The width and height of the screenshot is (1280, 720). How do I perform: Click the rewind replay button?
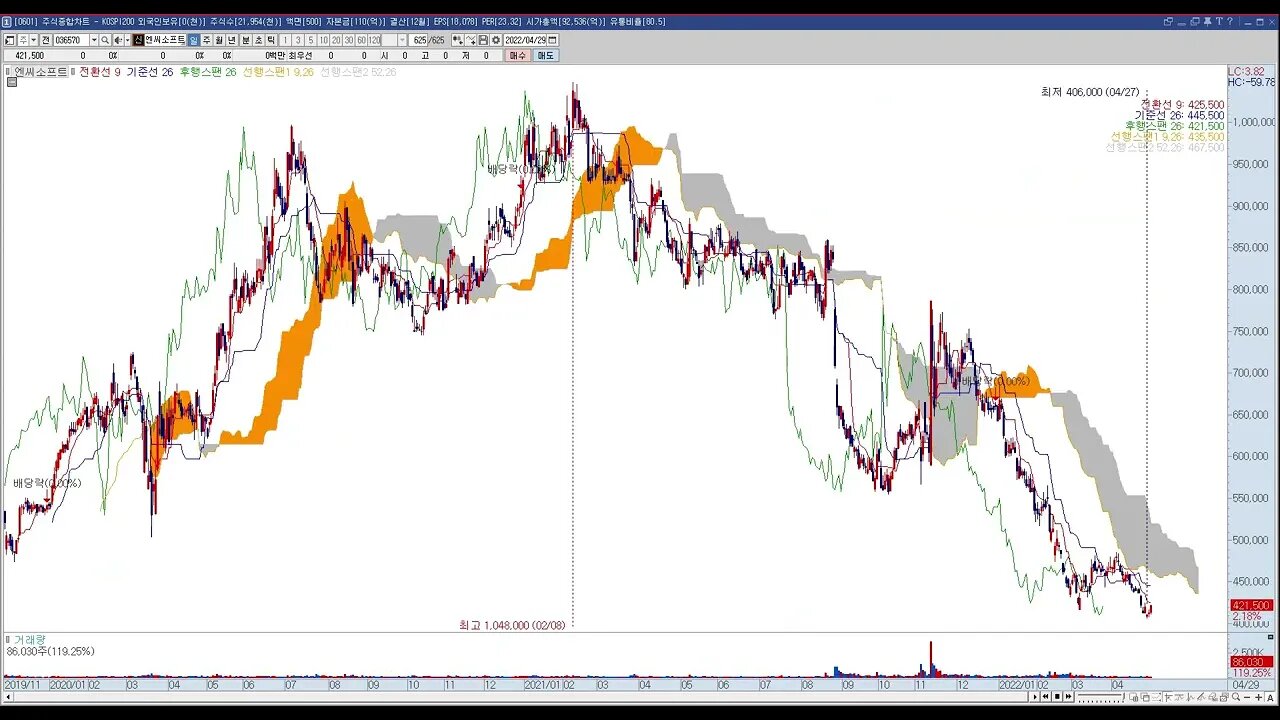(x=1046, y=697)
